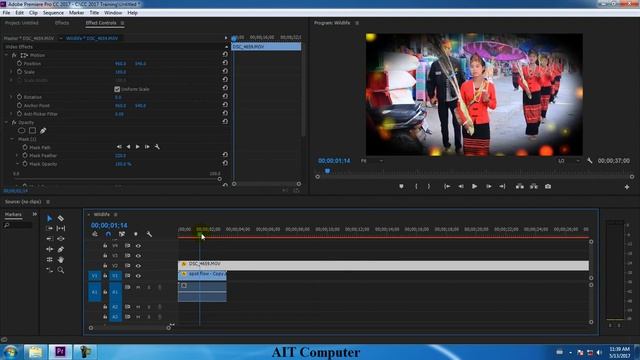This screenshot has width=640, height=360.
Task: Toggle Mask Feather animation stopwatch
Action: click(x=25, y=156)
